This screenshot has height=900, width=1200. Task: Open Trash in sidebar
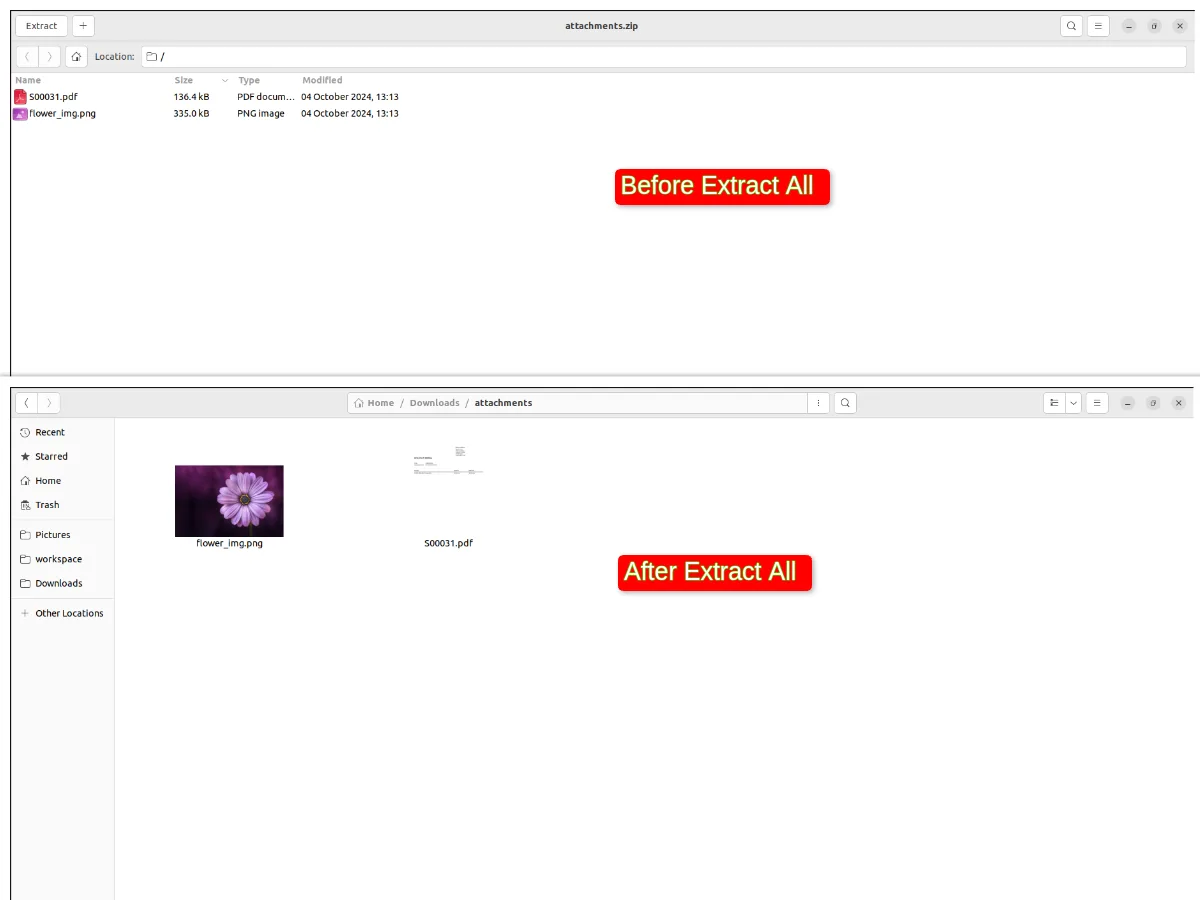pyautogui.click(x=63, y=505)
